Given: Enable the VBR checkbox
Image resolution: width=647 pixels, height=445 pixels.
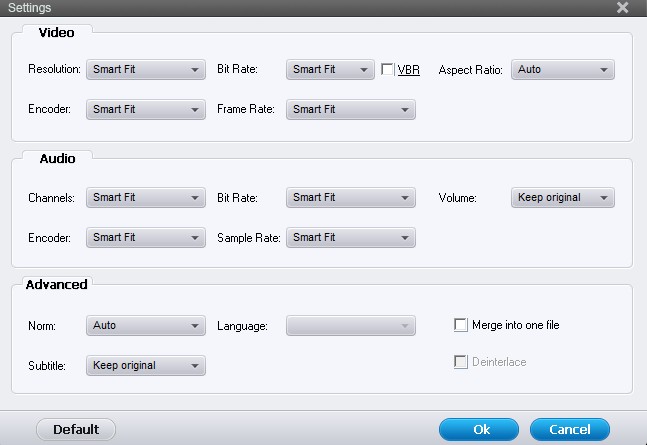Looking at the screenshot, I should (388, 70).
